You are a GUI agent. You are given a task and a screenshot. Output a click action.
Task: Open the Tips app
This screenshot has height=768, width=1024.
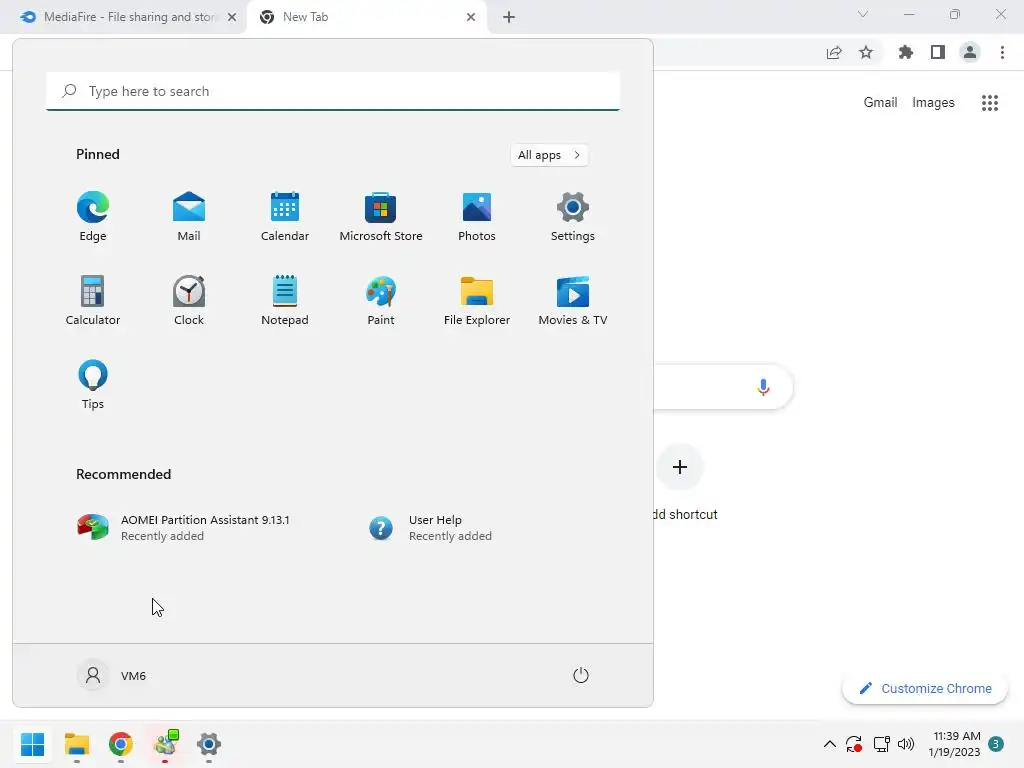tap(93, 385)
